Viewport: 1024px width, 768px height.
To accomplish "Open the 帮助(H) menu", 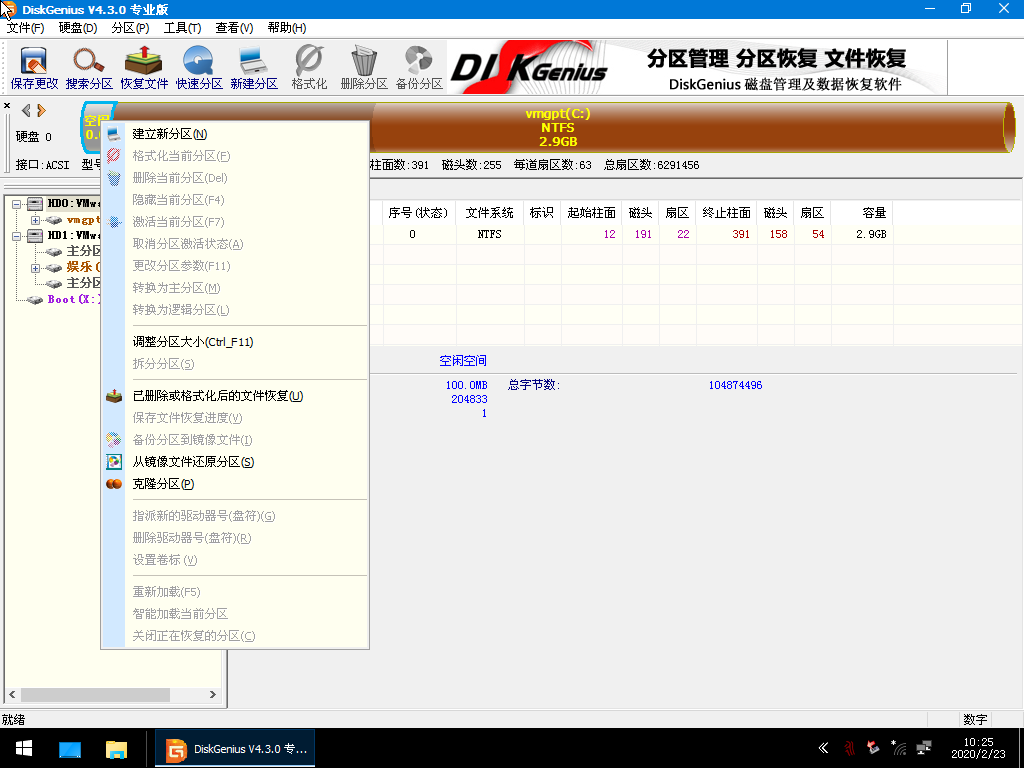I will pos(287,28).
